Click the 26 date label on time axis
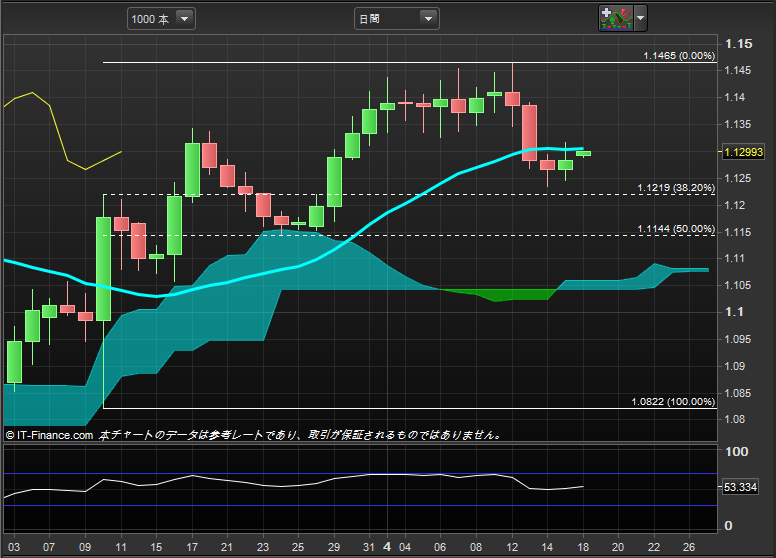This screenshot has height=558, width=776. coord(689,547)
